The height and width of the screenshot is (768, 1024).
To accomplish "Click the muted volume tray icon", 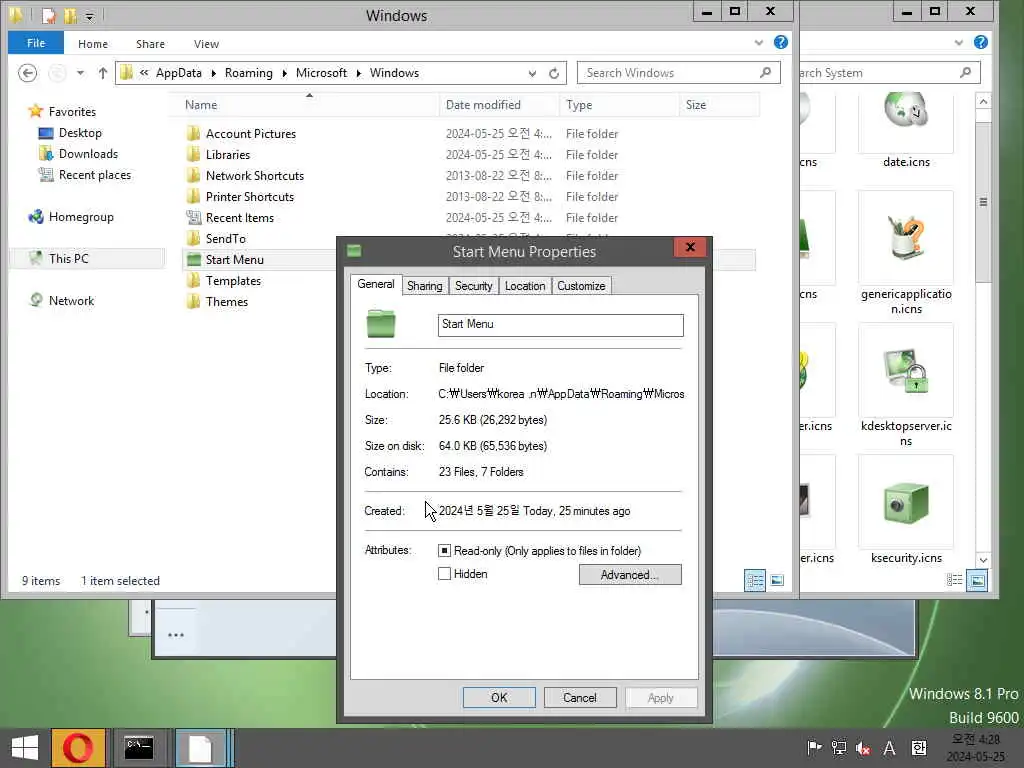I will [x=863, y=748].
